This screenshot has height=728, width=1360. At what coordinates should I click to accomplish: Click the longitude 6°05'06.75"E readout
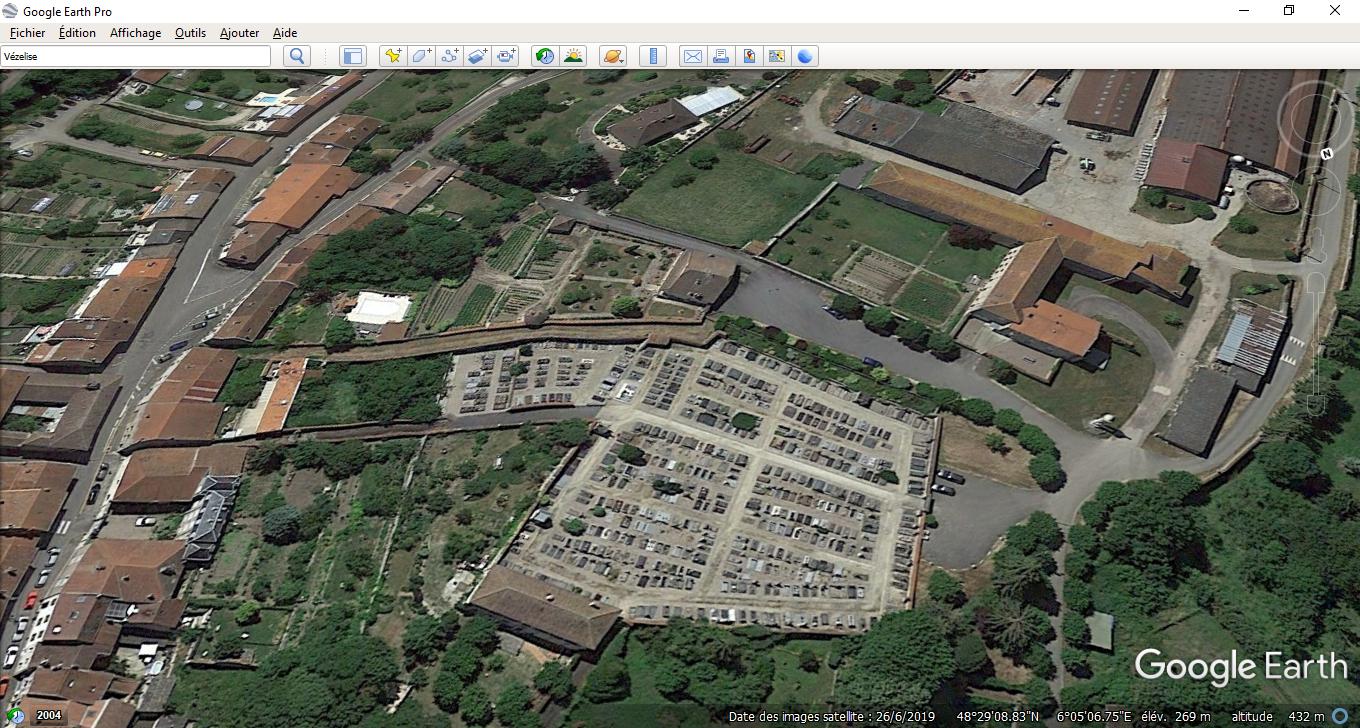1095,717
